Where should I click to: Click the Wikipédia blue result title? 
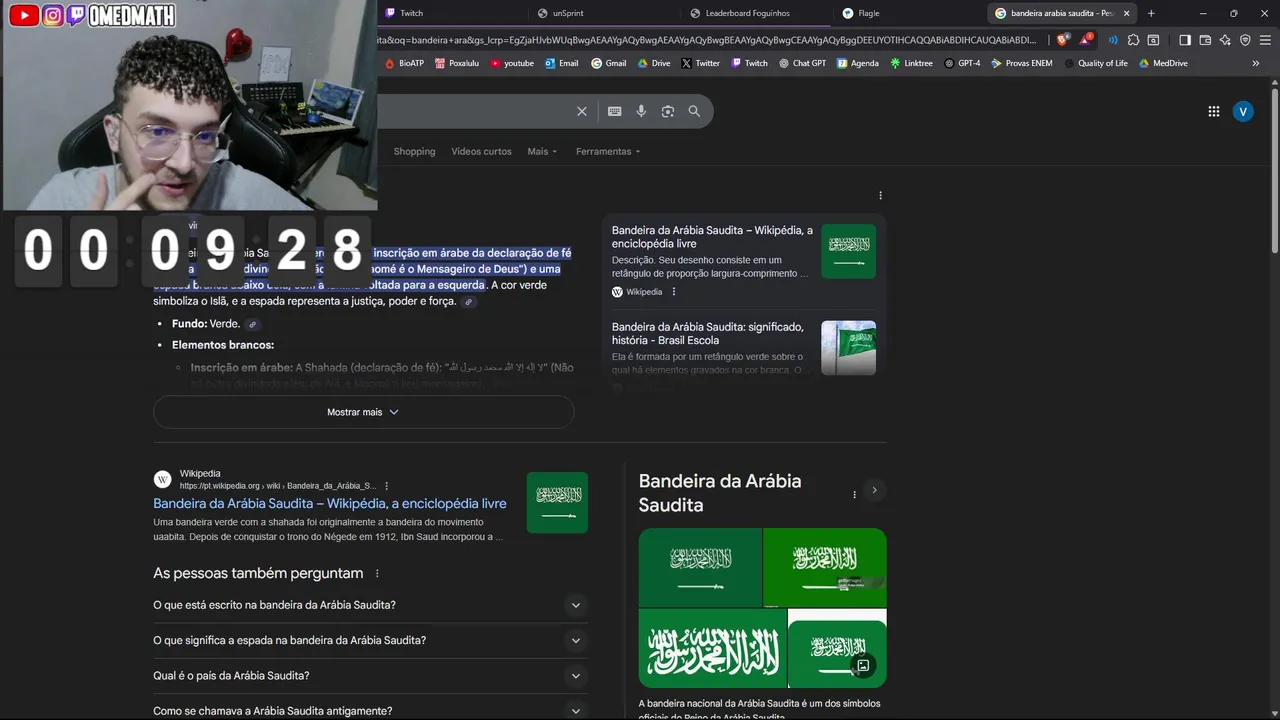tap(330, 504)
